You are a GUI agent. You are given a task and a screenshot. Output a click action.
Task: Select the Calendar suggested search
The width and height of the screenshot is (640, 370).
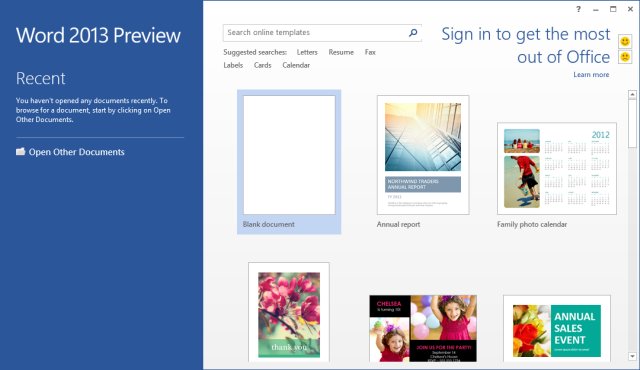(296, 65)
